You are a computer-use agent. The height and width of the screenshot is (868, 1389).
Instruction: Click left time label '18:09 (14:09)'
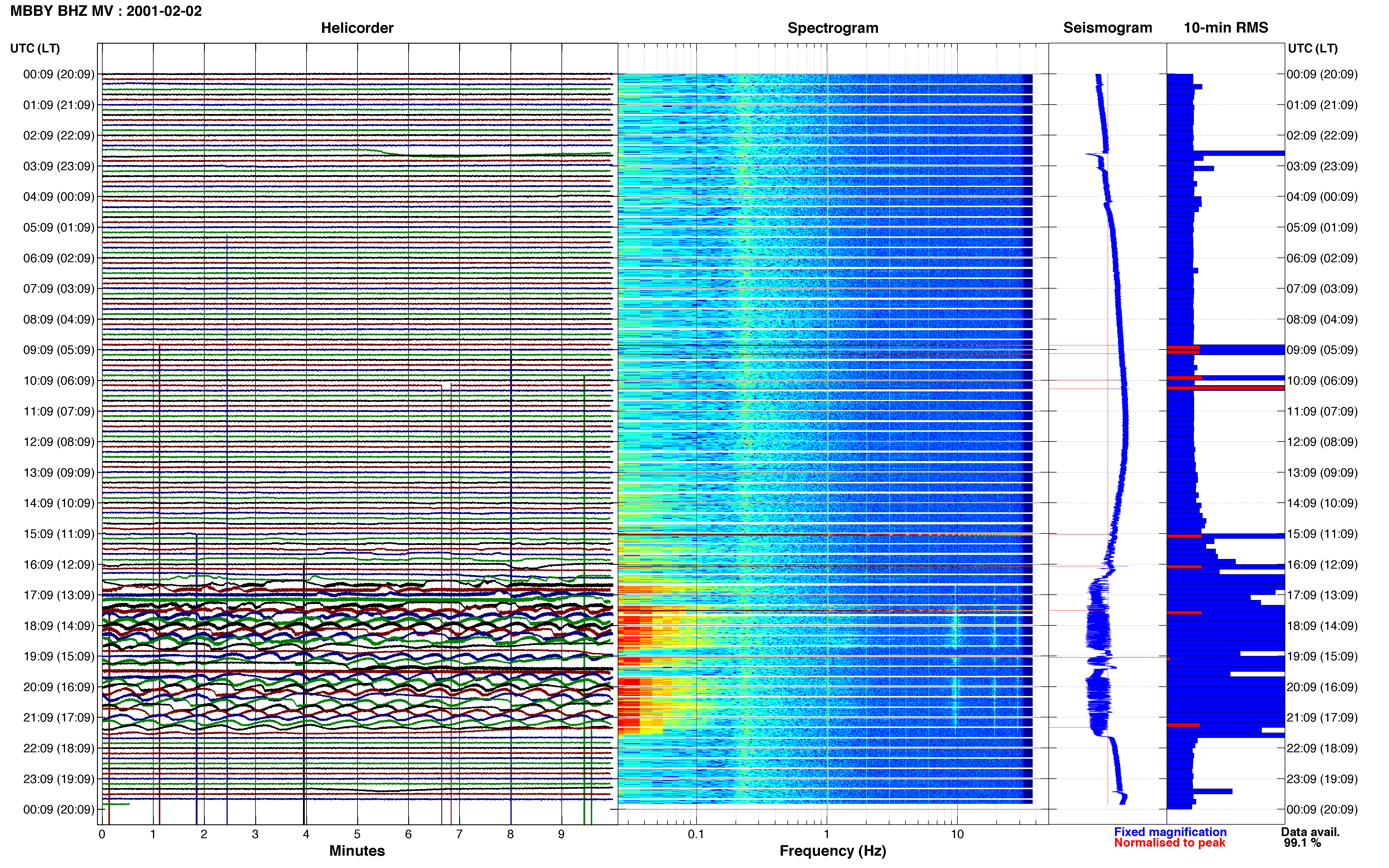pyautogui.click(x=59, y=626)
